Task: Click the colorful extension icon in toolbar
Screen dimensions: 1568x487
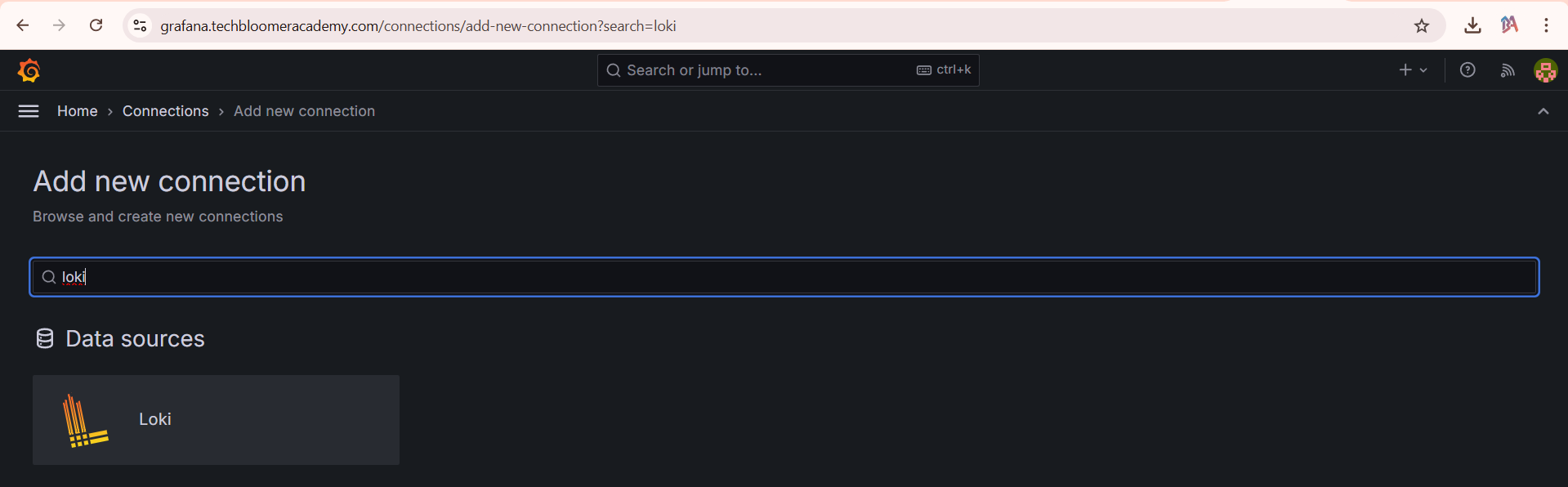Action: point(1510,25)
